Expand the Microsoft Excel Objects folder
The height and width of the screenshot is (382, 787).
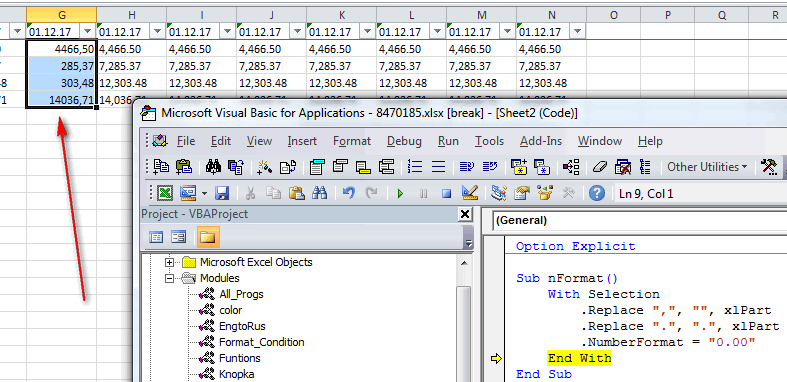(169, 262)
